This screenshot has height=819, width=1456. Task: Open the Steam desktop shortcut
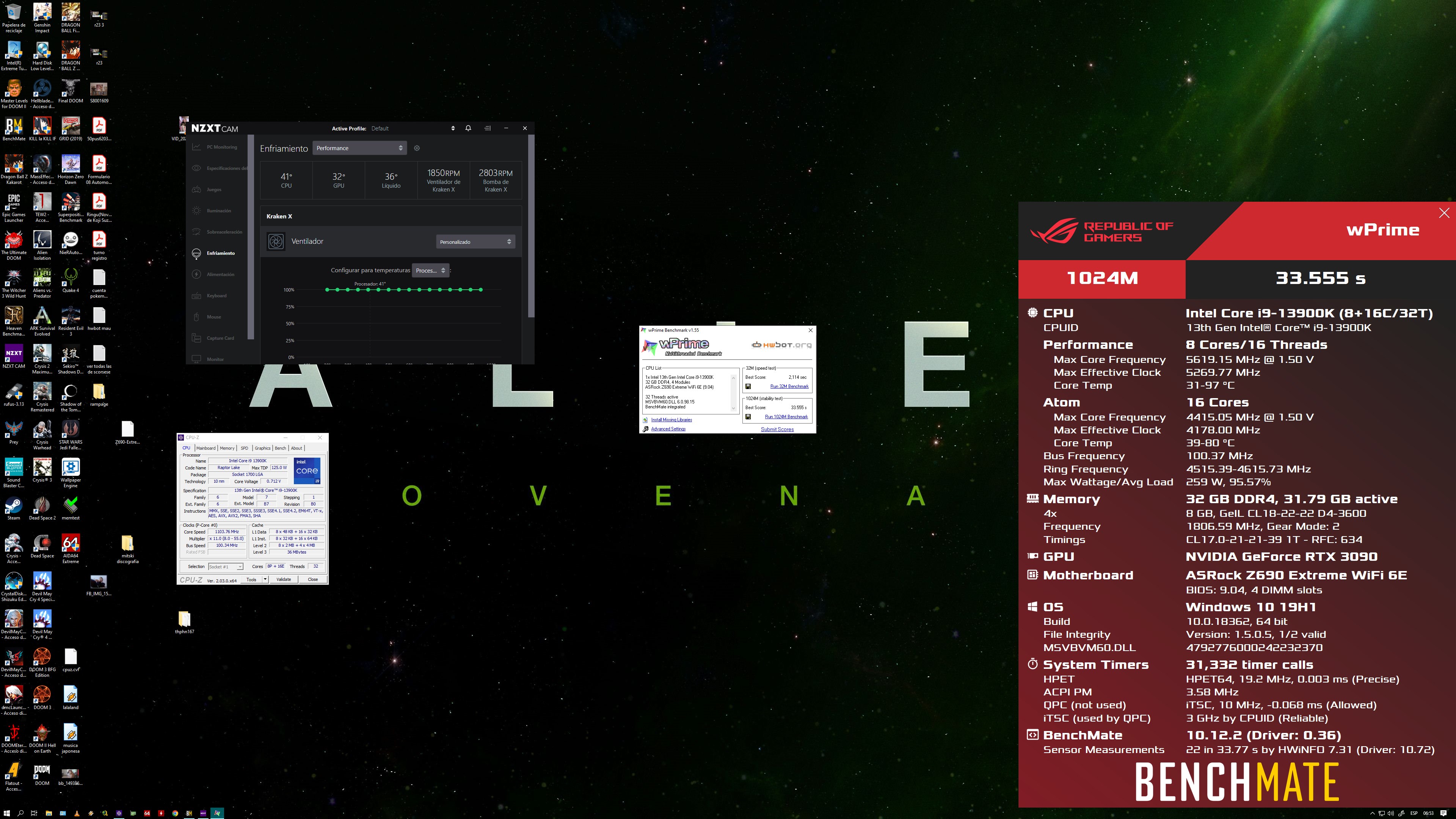pyautogui.click(x=14, y=508)
